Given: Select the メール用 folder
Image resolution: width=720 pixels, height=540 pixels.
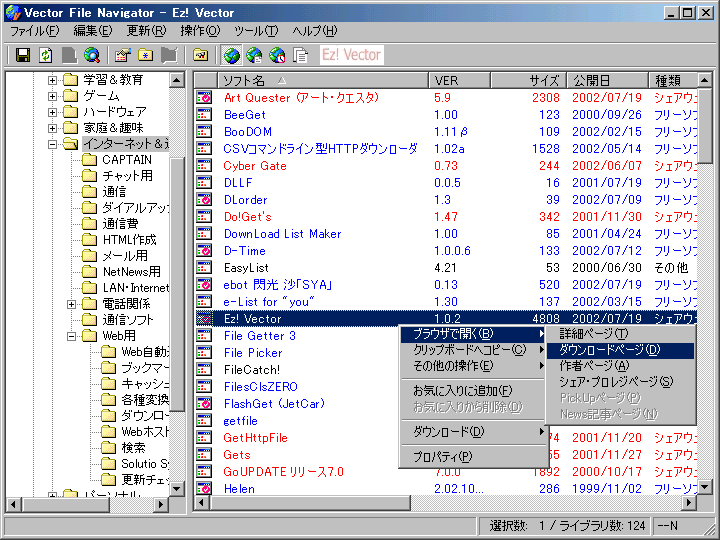Looking at the screenshot, I should (x=125, y=256).
